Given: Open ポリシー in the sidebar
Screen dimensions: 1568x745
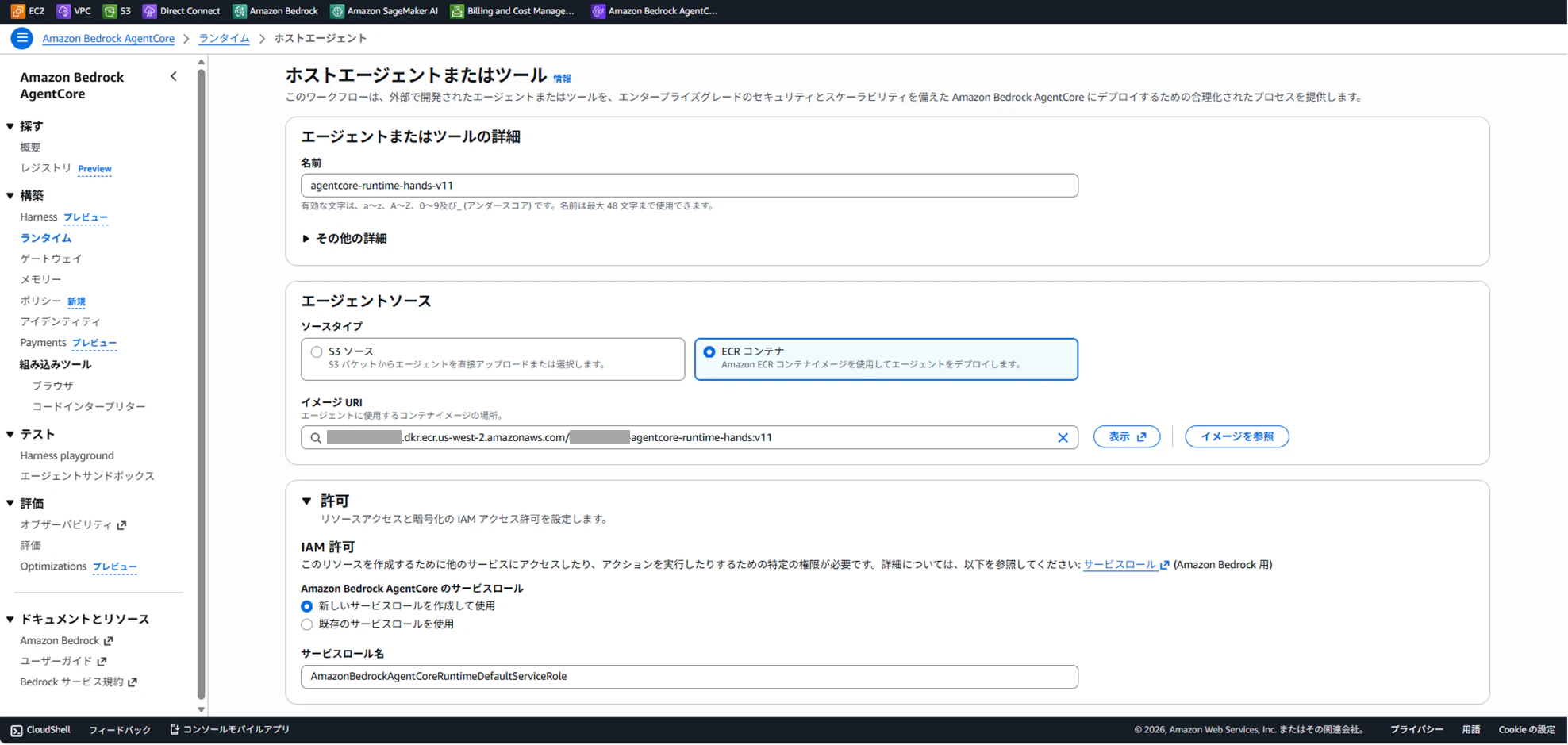Looking at the screenshot, I should pos(40,301).
